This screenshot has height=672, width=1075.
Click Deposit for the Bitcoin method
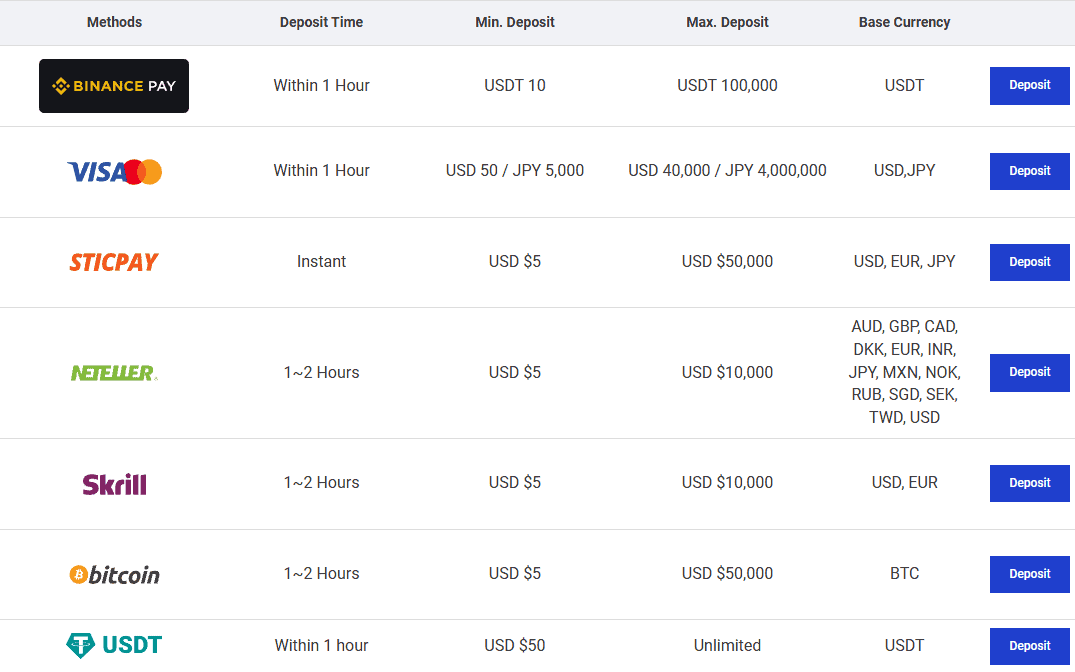[1029, 574]
